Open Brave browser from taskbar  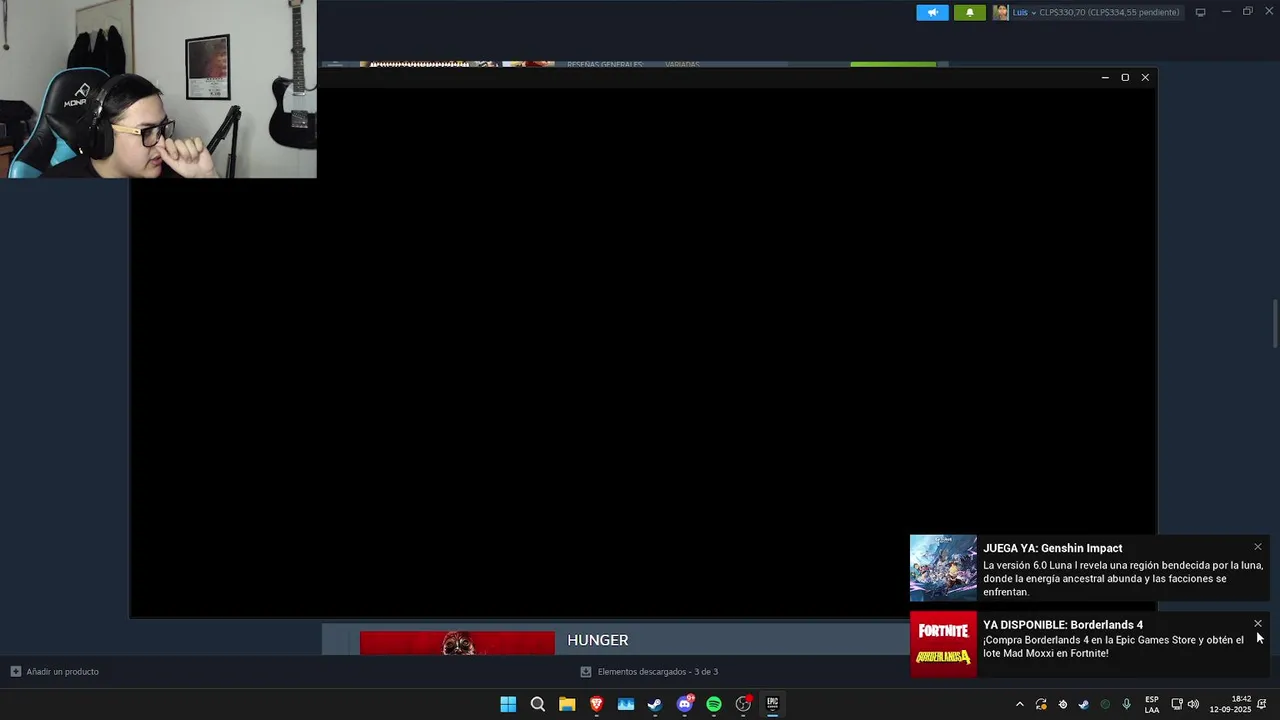tap(596, 704)
